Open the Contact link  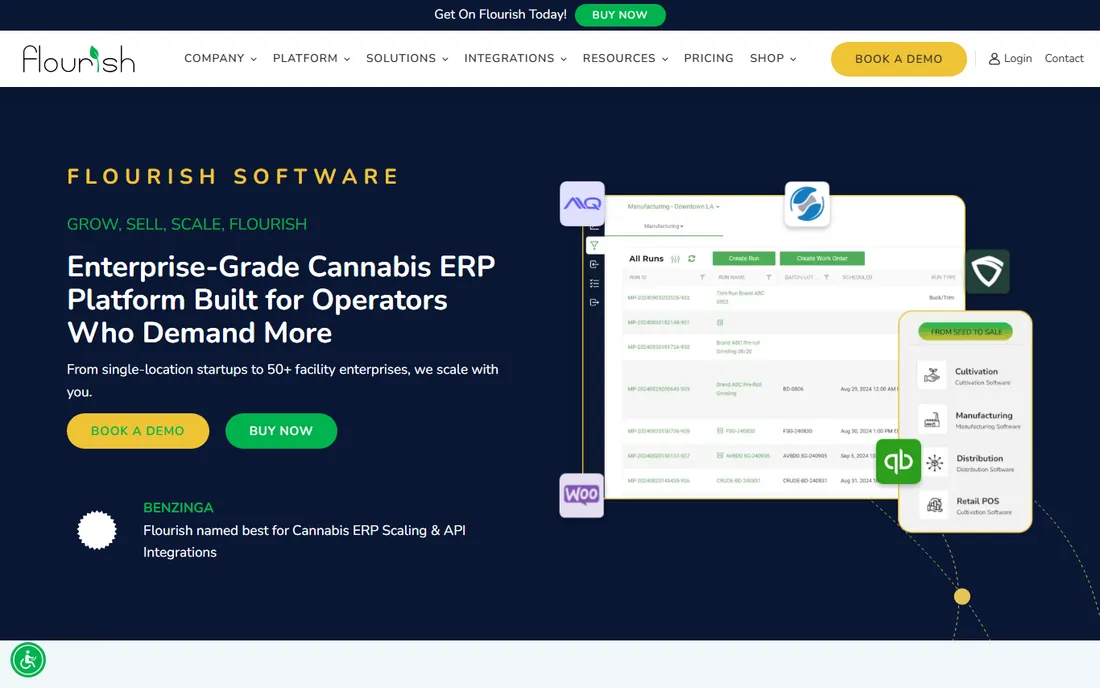click(1064, 58)
